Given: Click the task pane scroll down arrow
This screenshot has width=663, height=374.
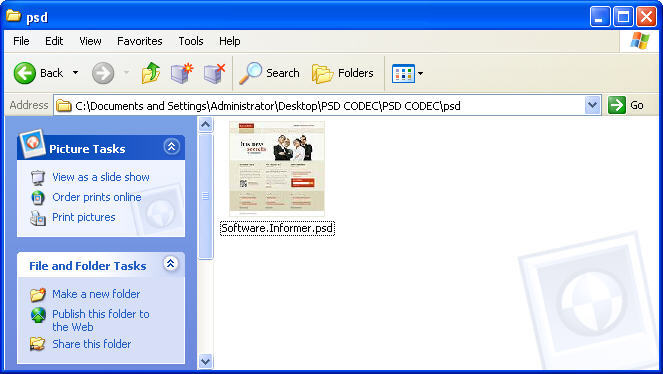Looking at the screenshot, I should click(x=205, y=362).
